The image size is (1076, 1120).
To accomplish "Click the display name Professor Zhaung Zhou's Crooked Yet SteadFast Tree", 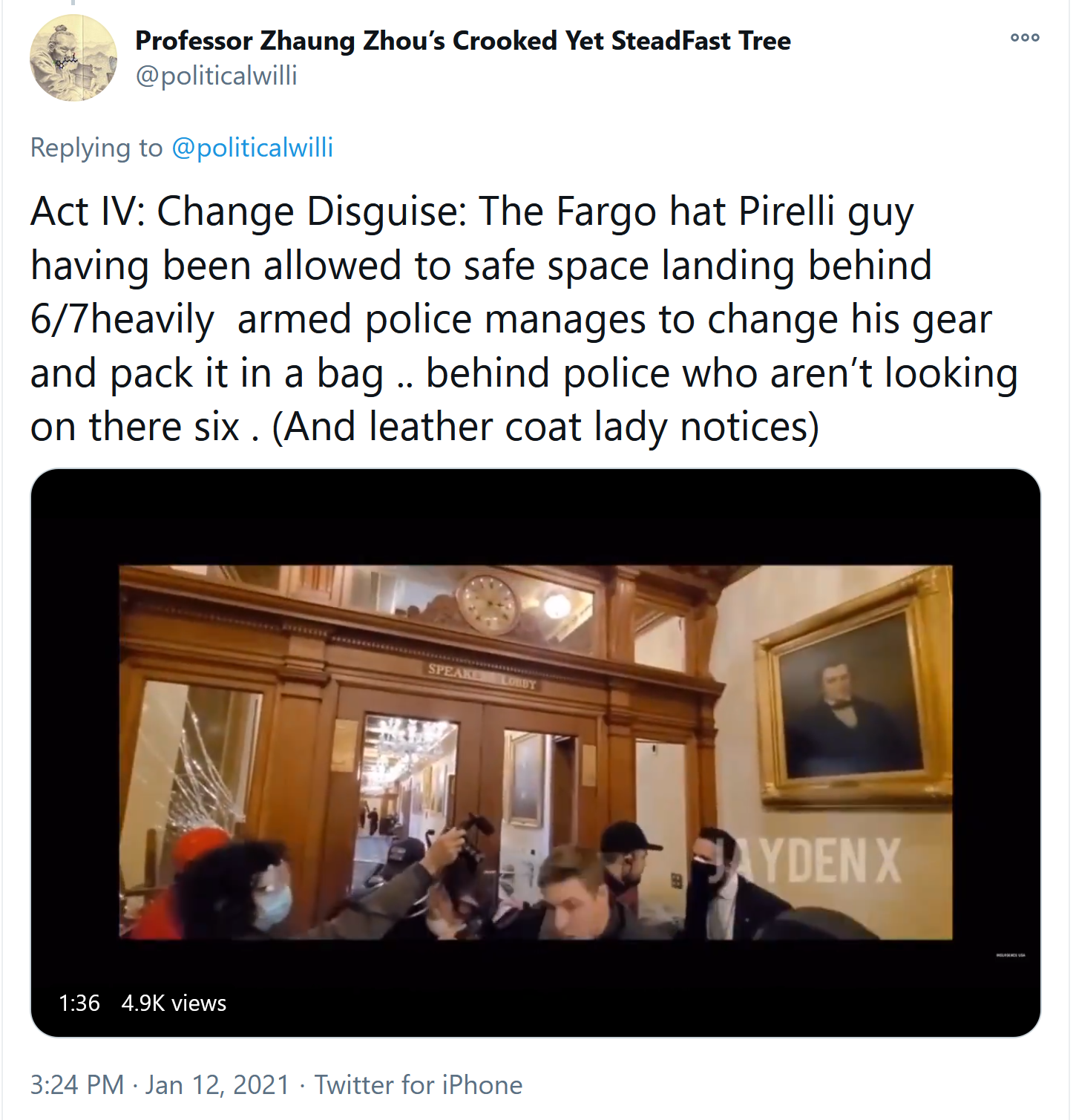I will (x=462, y=40).
